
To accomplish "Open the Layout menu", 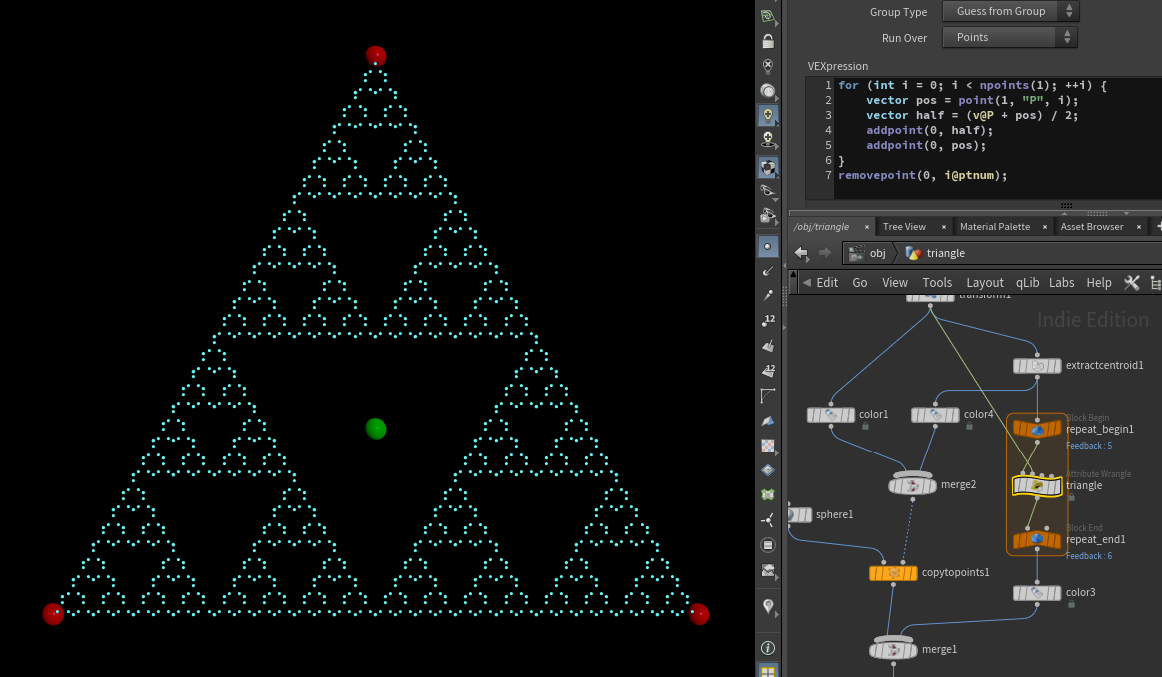I will click(x=984, y=283).
